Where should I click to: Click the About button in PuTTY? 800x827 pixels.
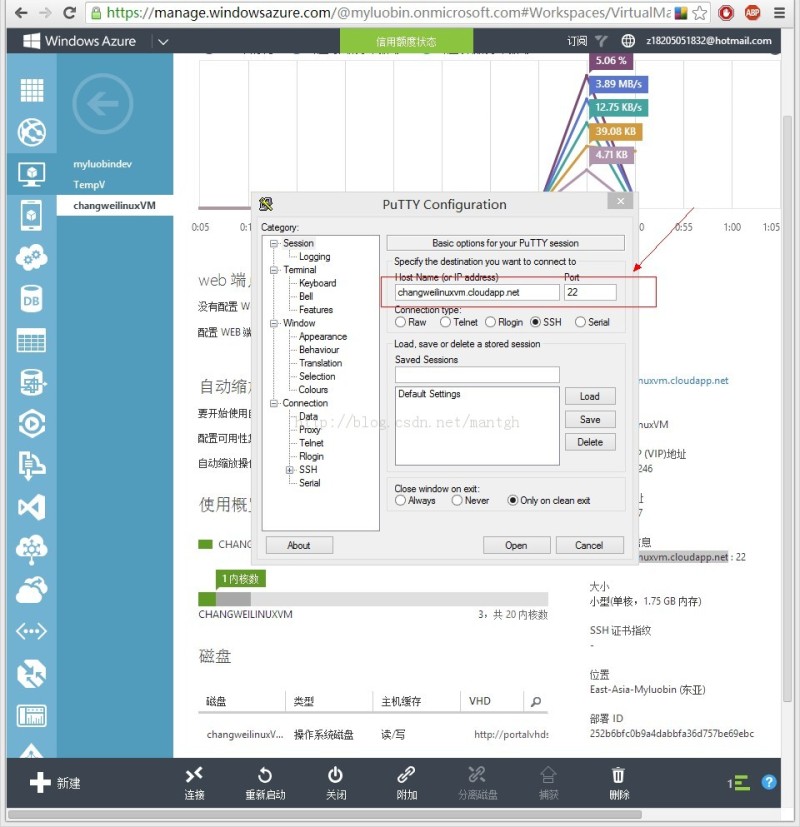(x=299, y=545)
